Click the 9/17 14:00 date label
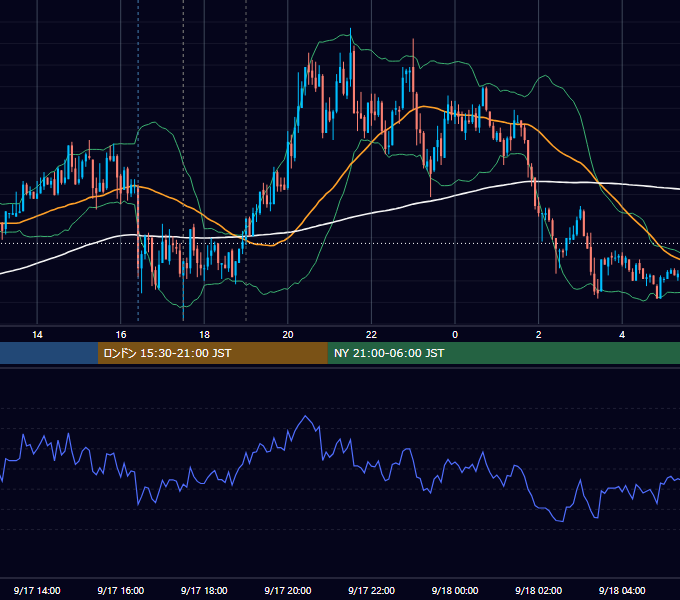 (37, 590)
